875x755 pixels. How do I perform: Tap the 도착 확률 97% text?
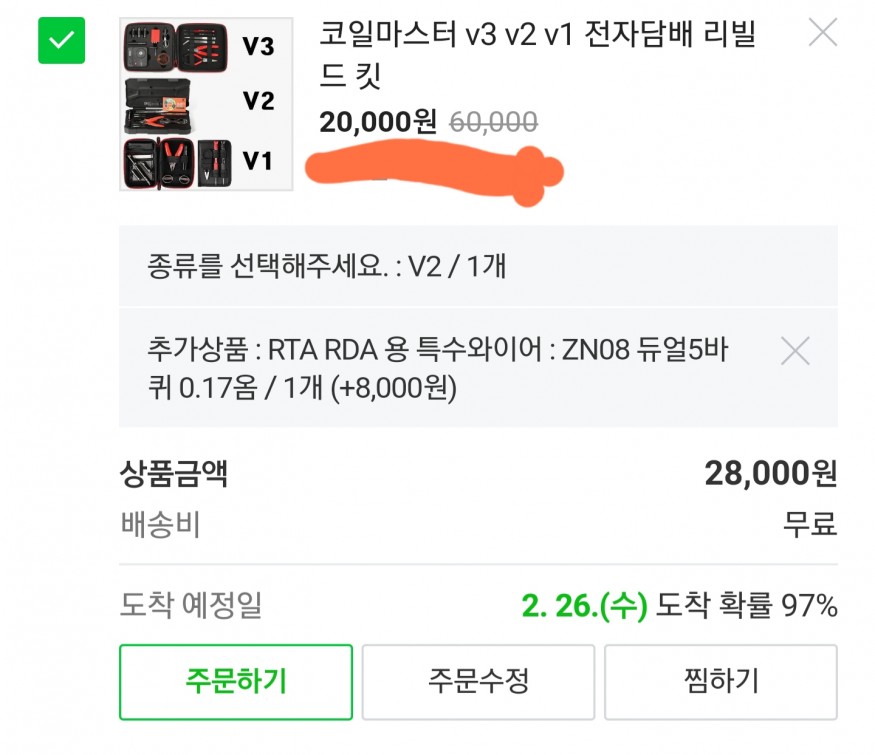[747, 605]
